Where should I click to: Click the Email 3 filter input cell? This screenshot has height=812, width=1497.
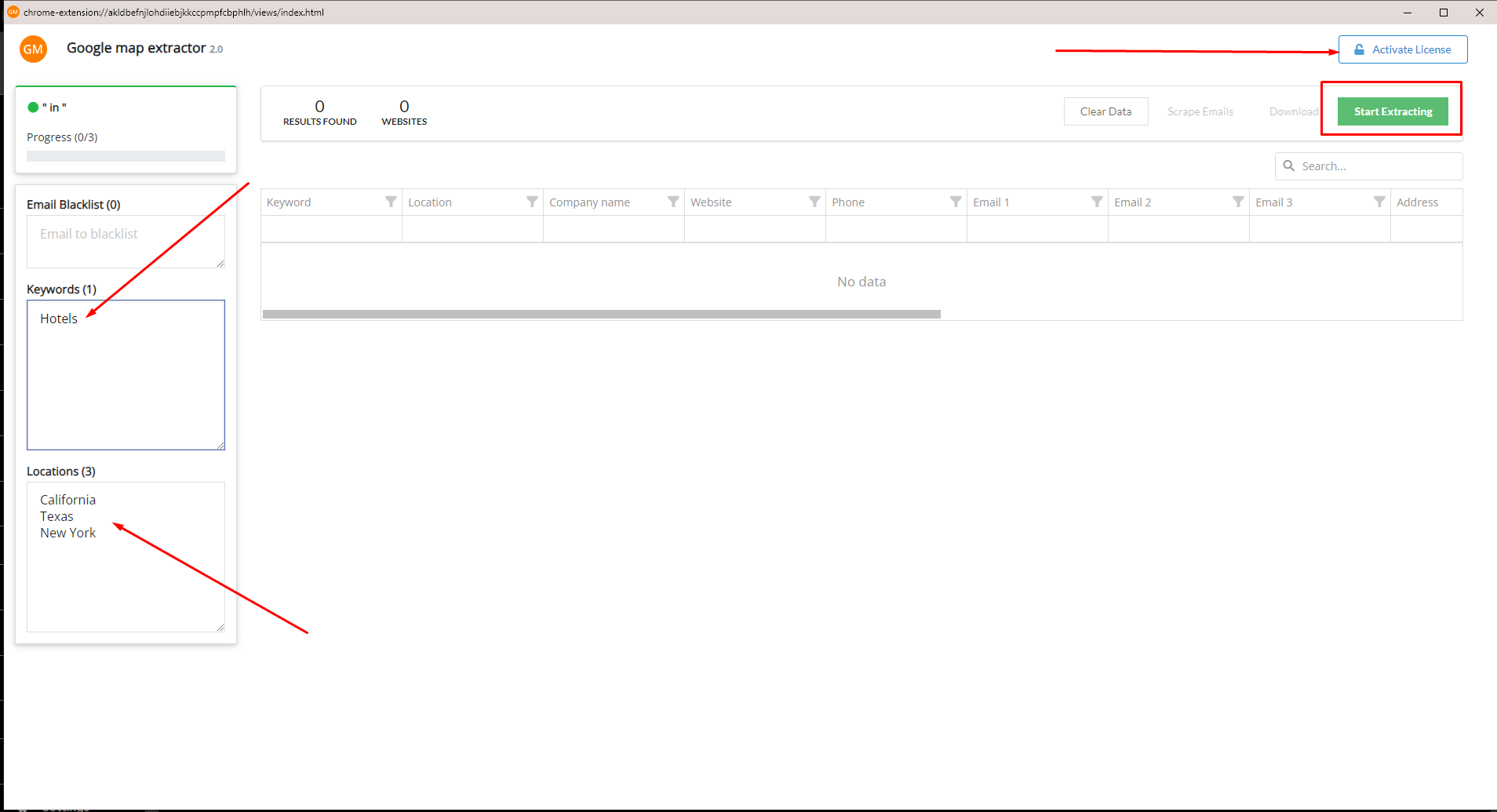[x=1320, y=229]
